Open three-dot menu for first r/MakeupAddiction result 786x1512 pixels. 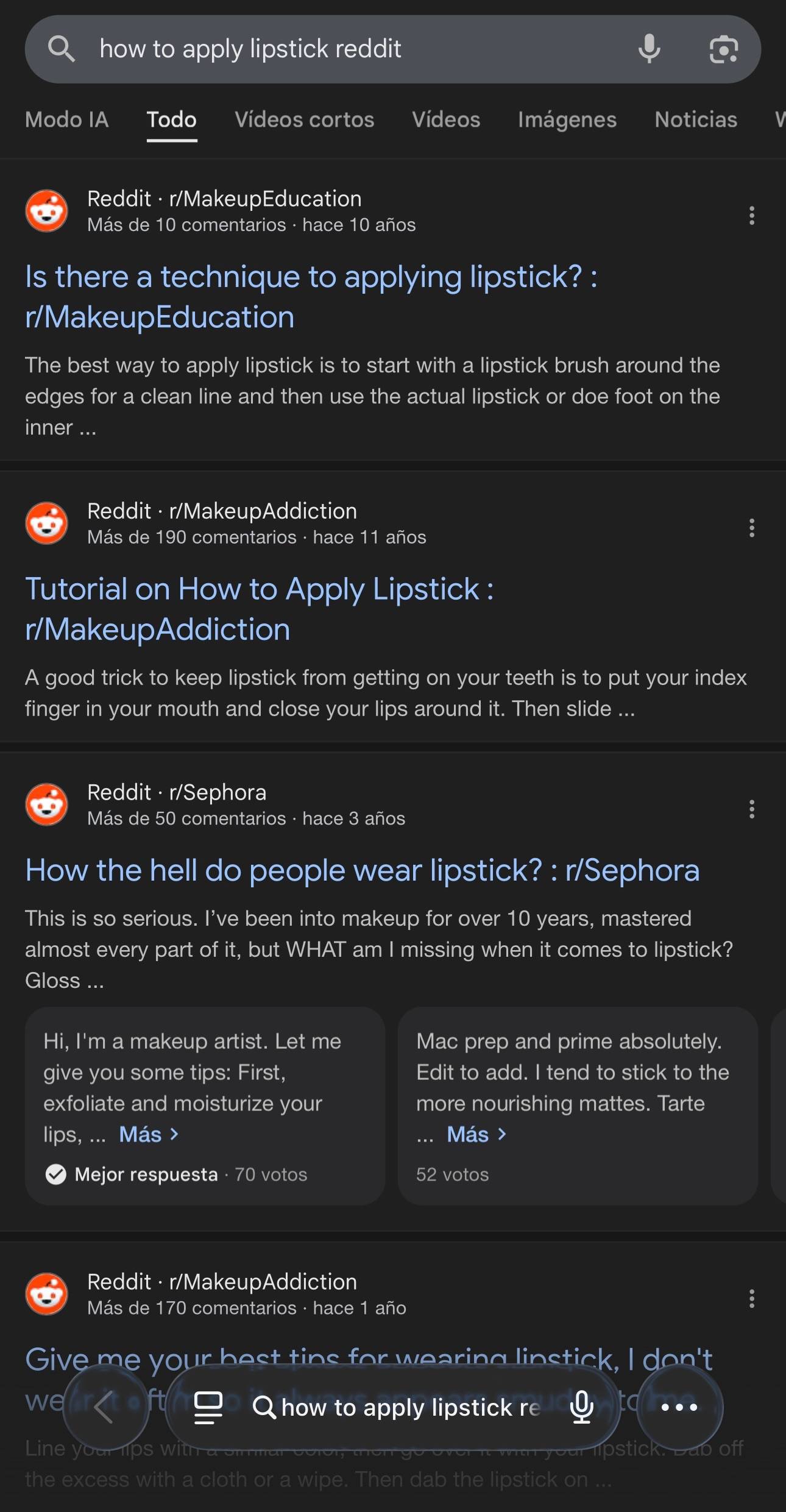coord(751,528)
